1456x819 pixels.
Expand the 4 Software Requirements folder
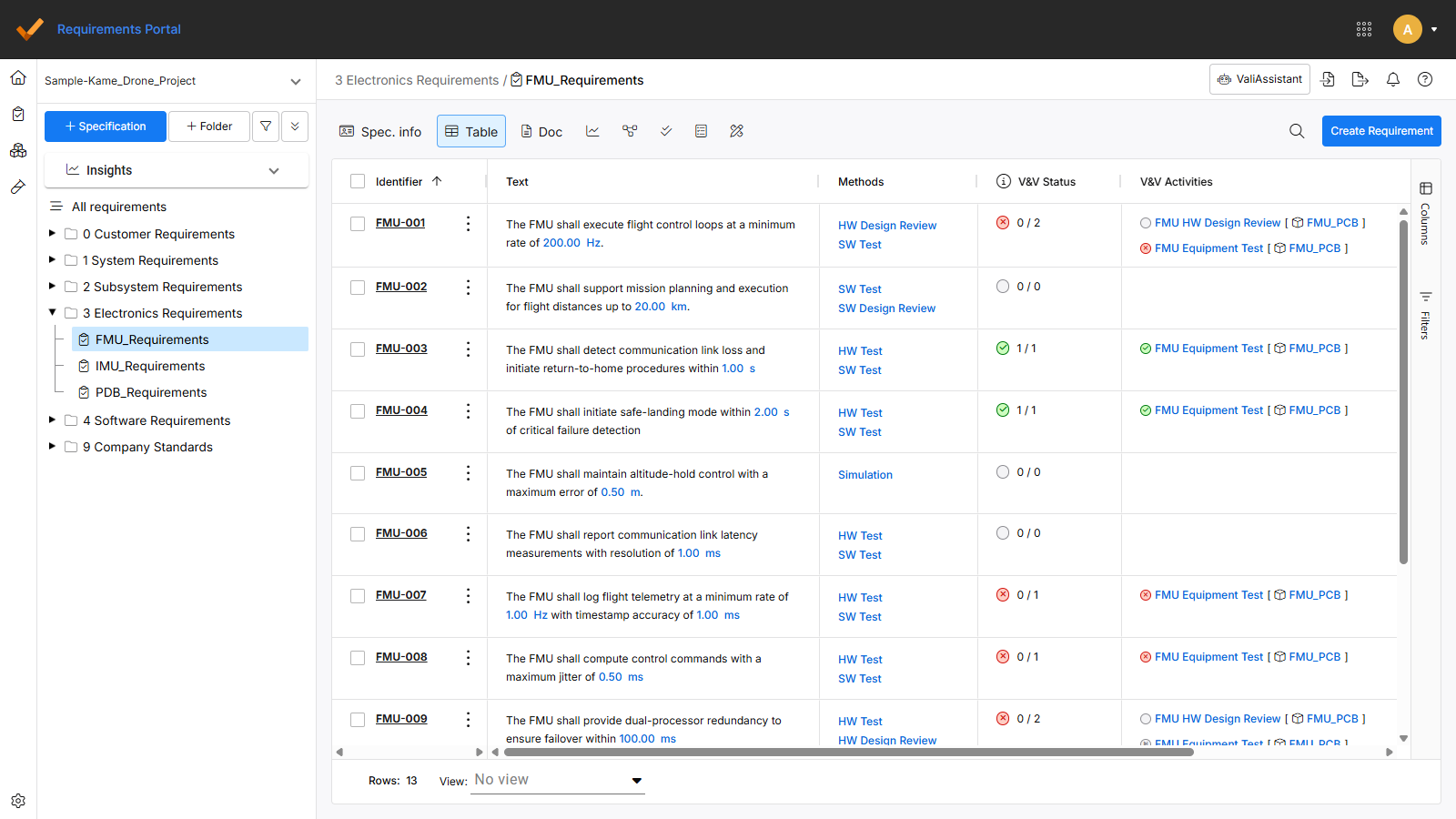point(52,420)
